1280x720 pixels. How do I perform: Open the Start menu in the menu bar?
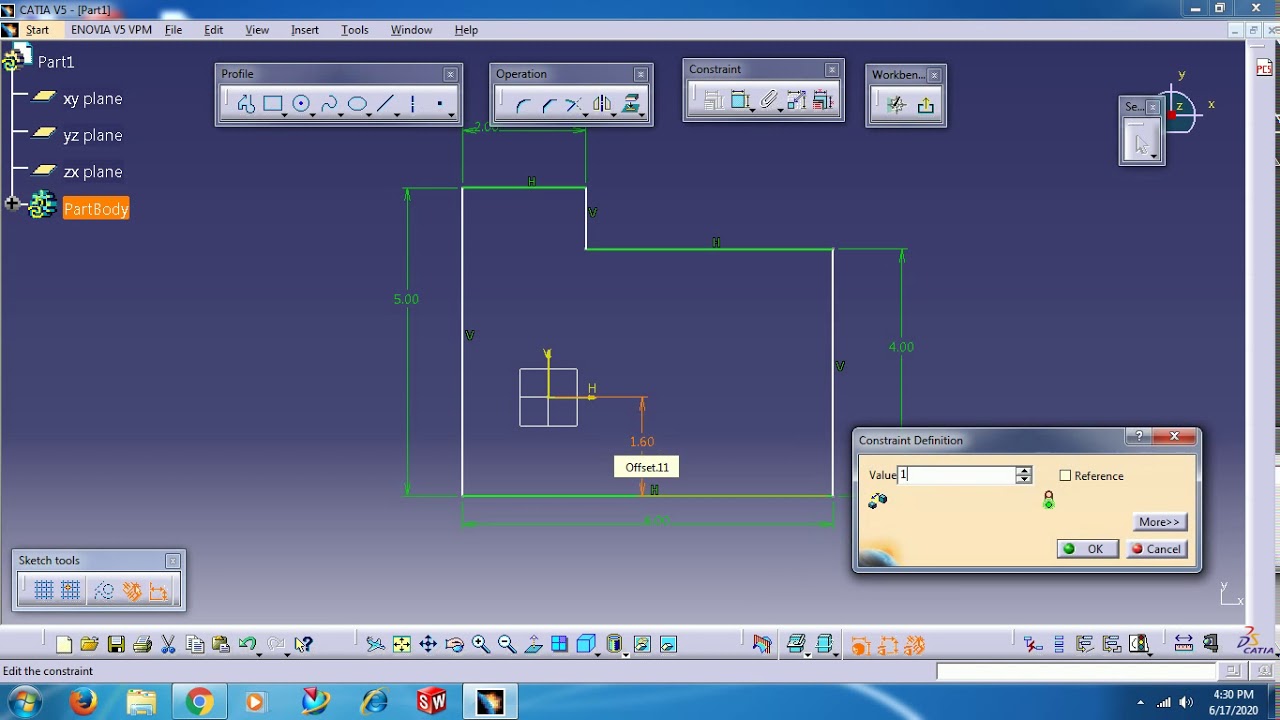click(x=37, y=30)
